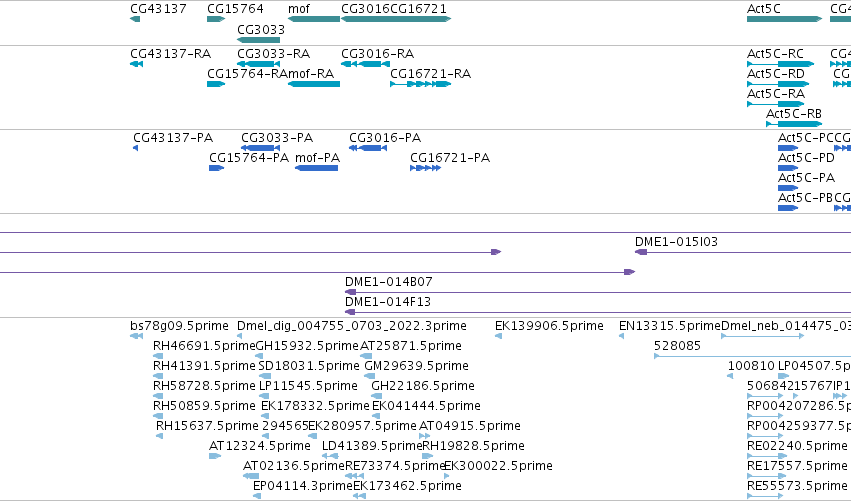
Task: Select the CG3033-PA protein label
Action: click(277, 138)
